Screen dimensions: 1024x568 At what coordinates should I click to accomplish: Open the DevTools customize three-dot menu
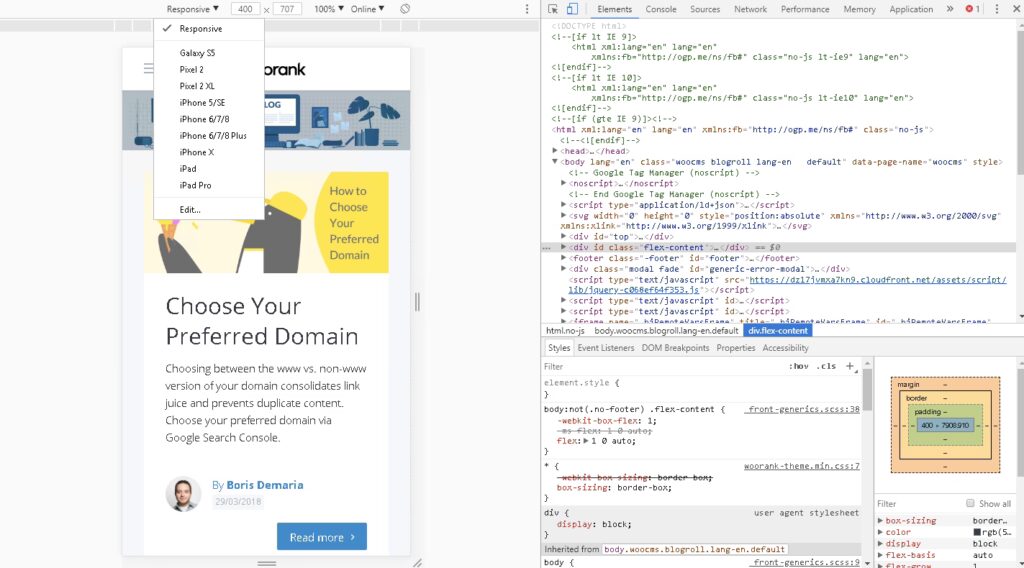(997, 9)
